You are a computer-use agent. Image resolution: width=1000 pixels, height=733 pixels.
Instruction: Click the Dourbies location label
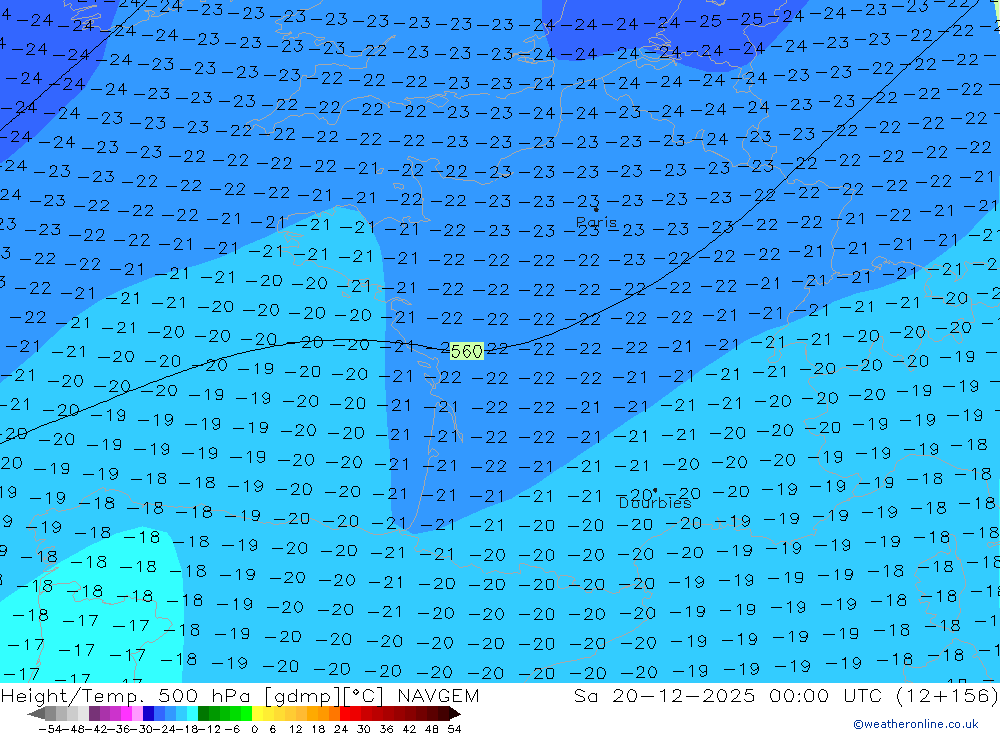coord(655,503)
